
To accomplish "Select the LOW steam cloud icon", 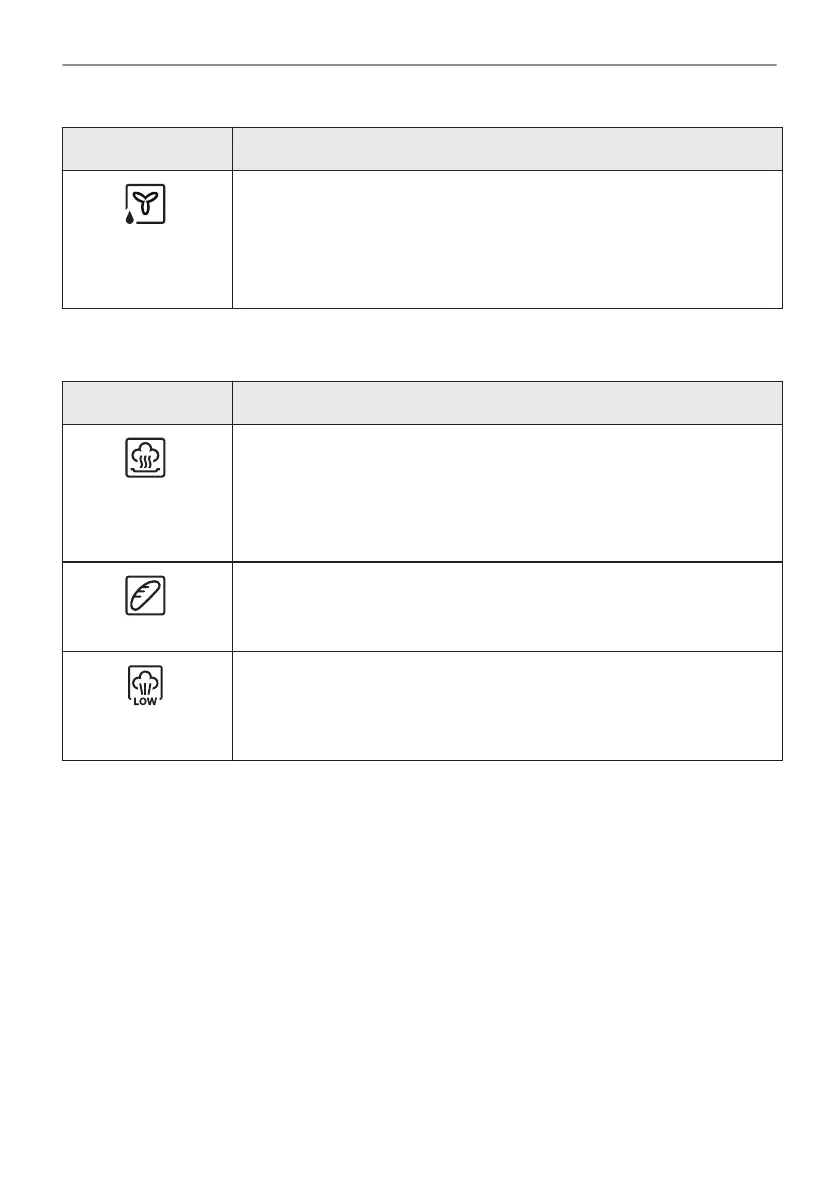I will 146,687.
